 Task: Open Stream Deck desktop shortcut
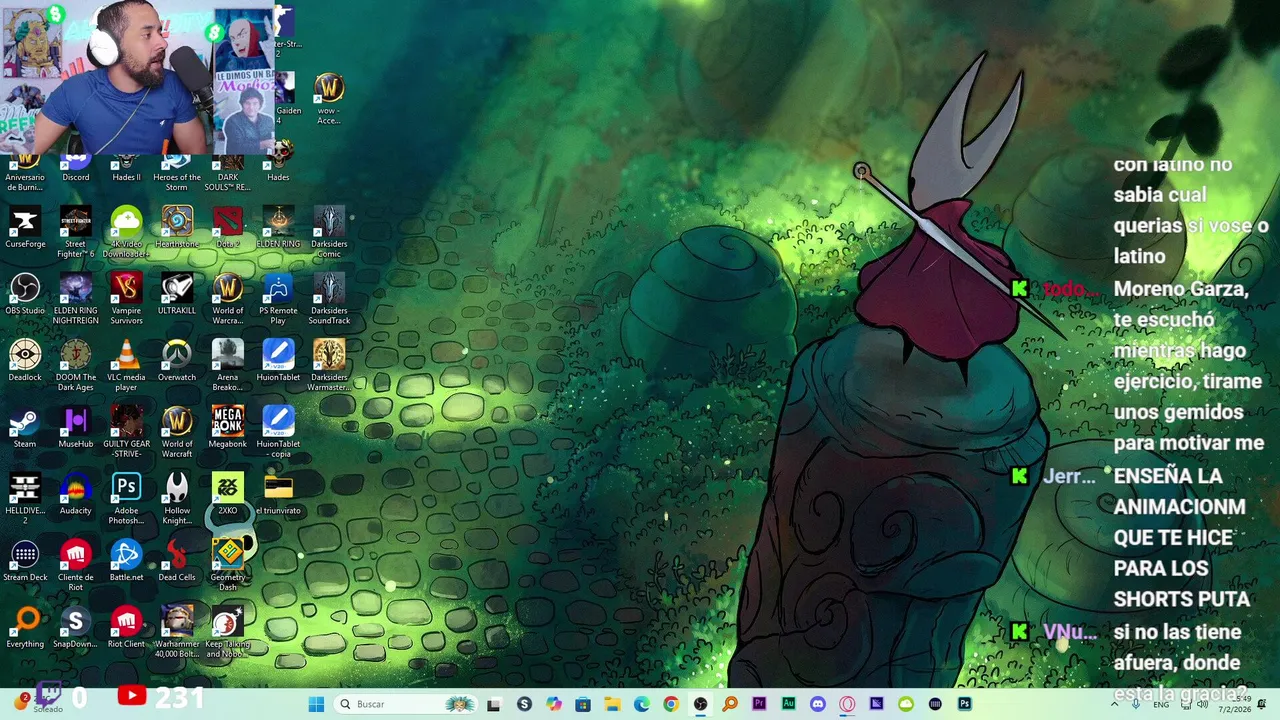click(x=25, y=562)
